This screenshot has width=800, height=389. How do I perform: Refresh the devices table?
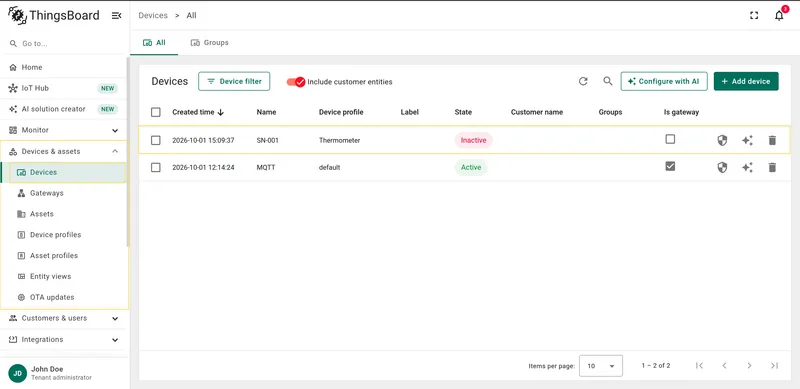(583, 81)
